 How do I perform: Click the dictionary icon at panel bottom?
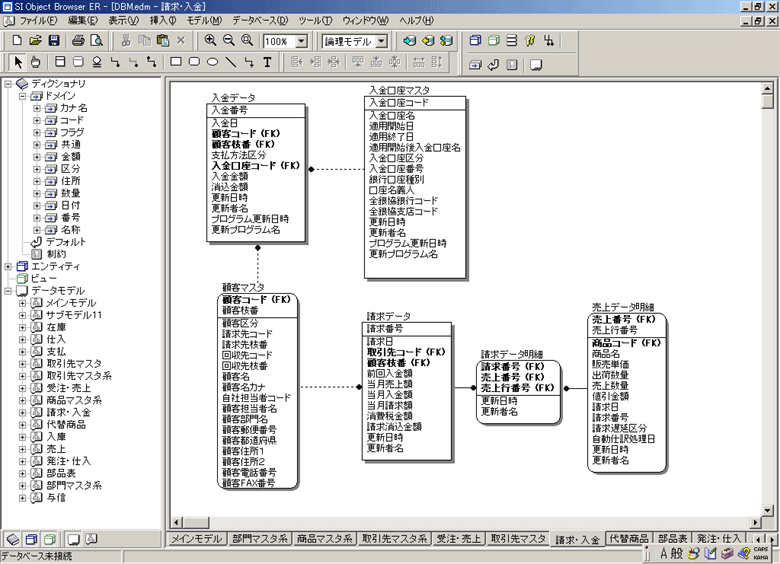[x=13, y=539]
